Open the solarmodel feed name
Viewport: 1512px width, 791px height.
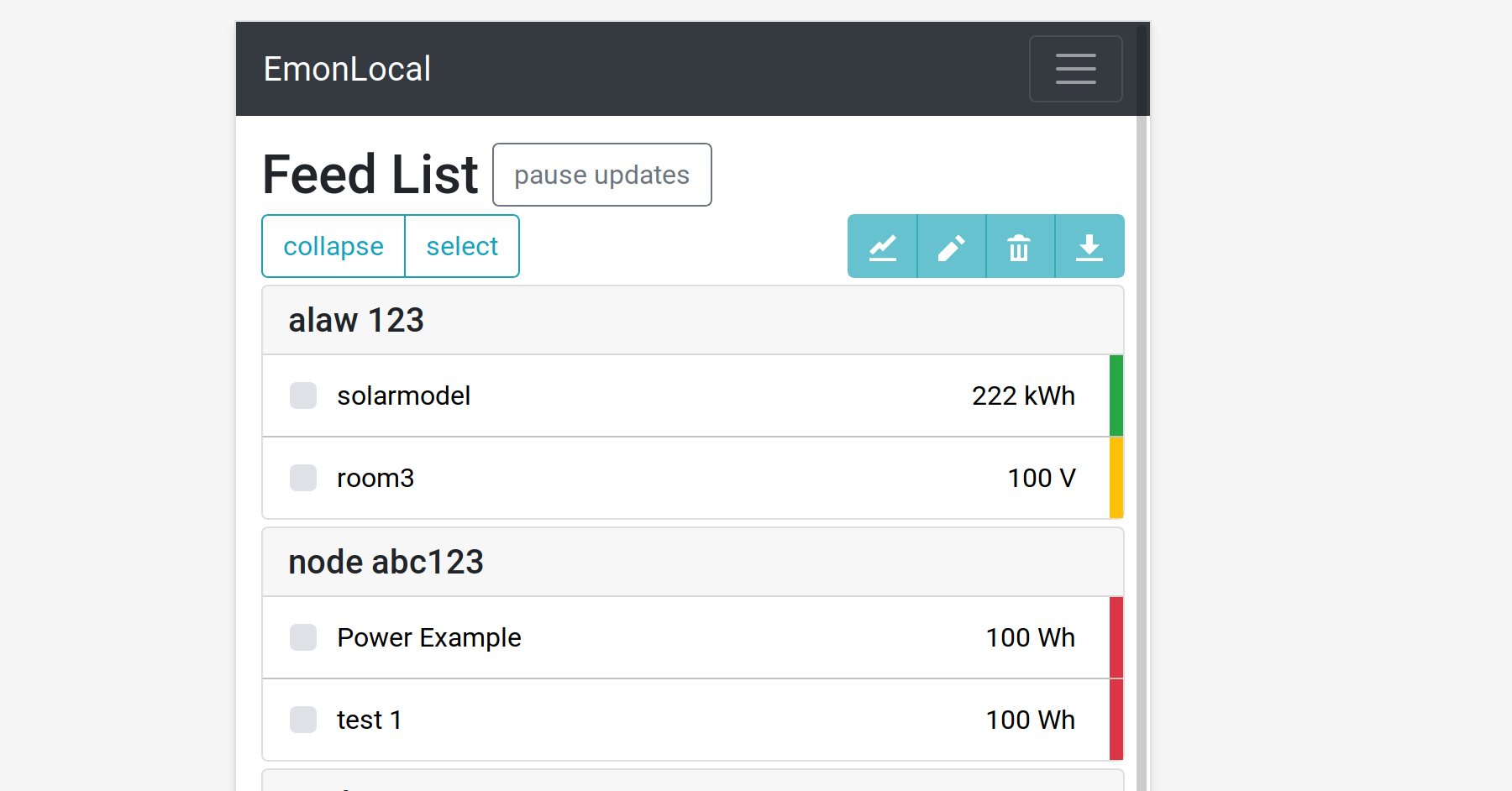tap(403, 395)
